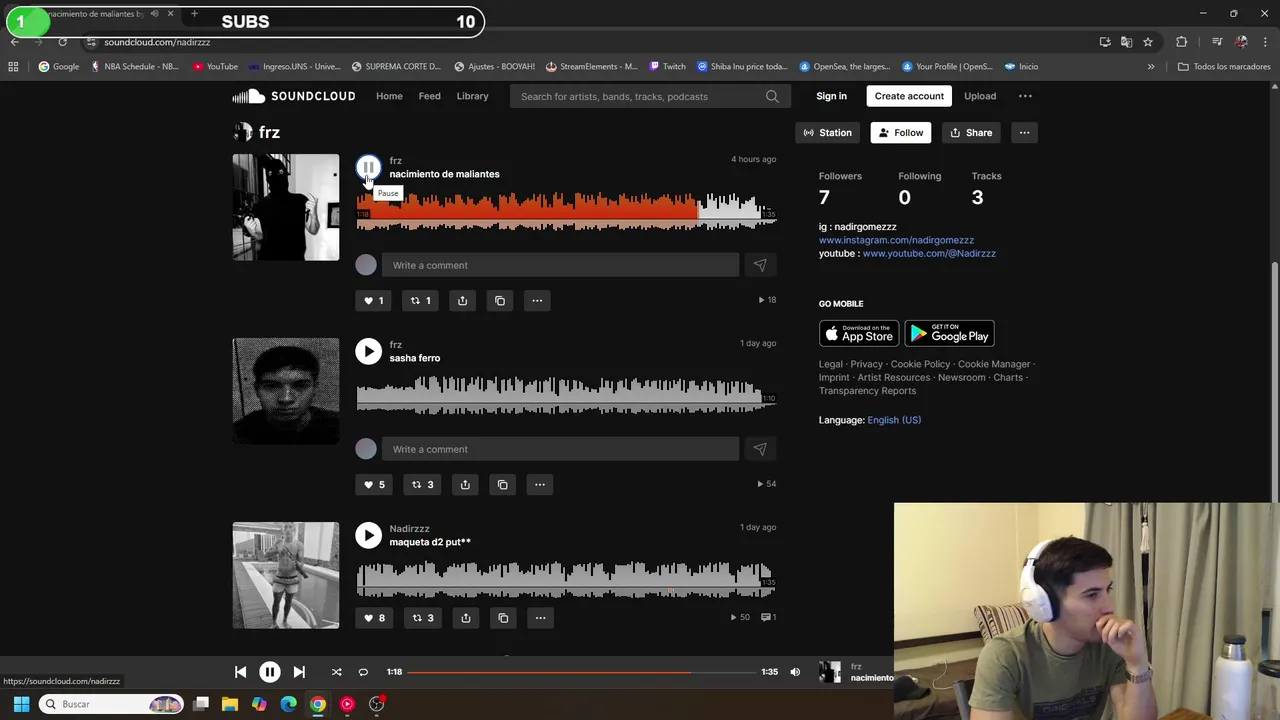Screen dimensions: 1280x720
Task: Open the Instagram nadirgomezzz link
Action: pos(896,240)
